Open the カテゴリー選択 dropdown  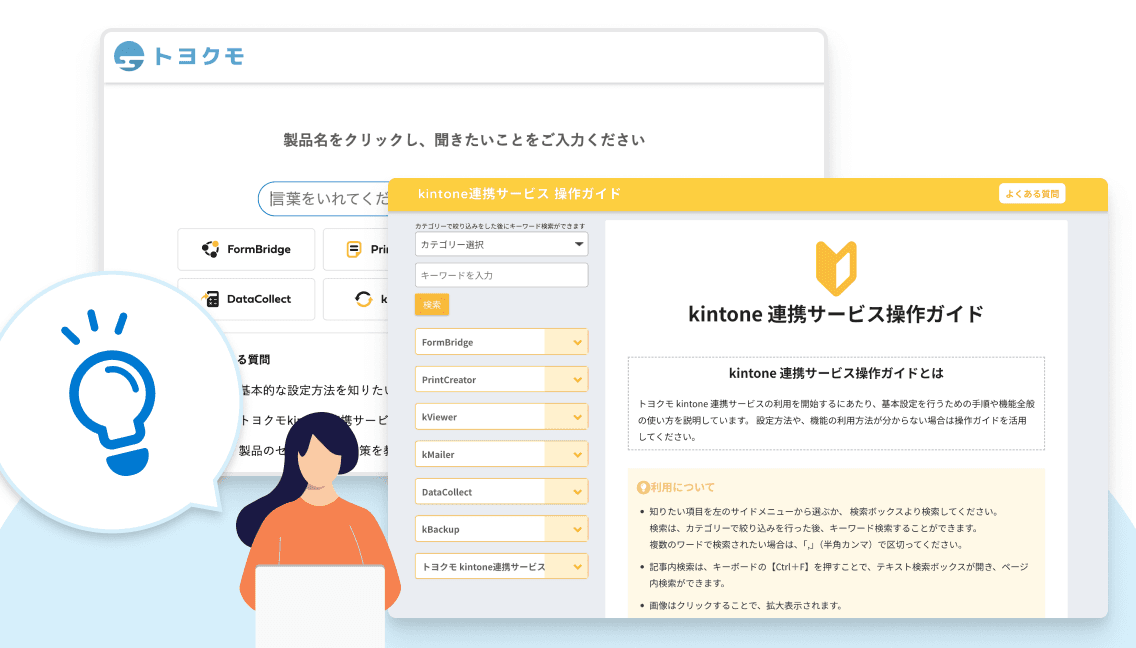pos(501,244)
